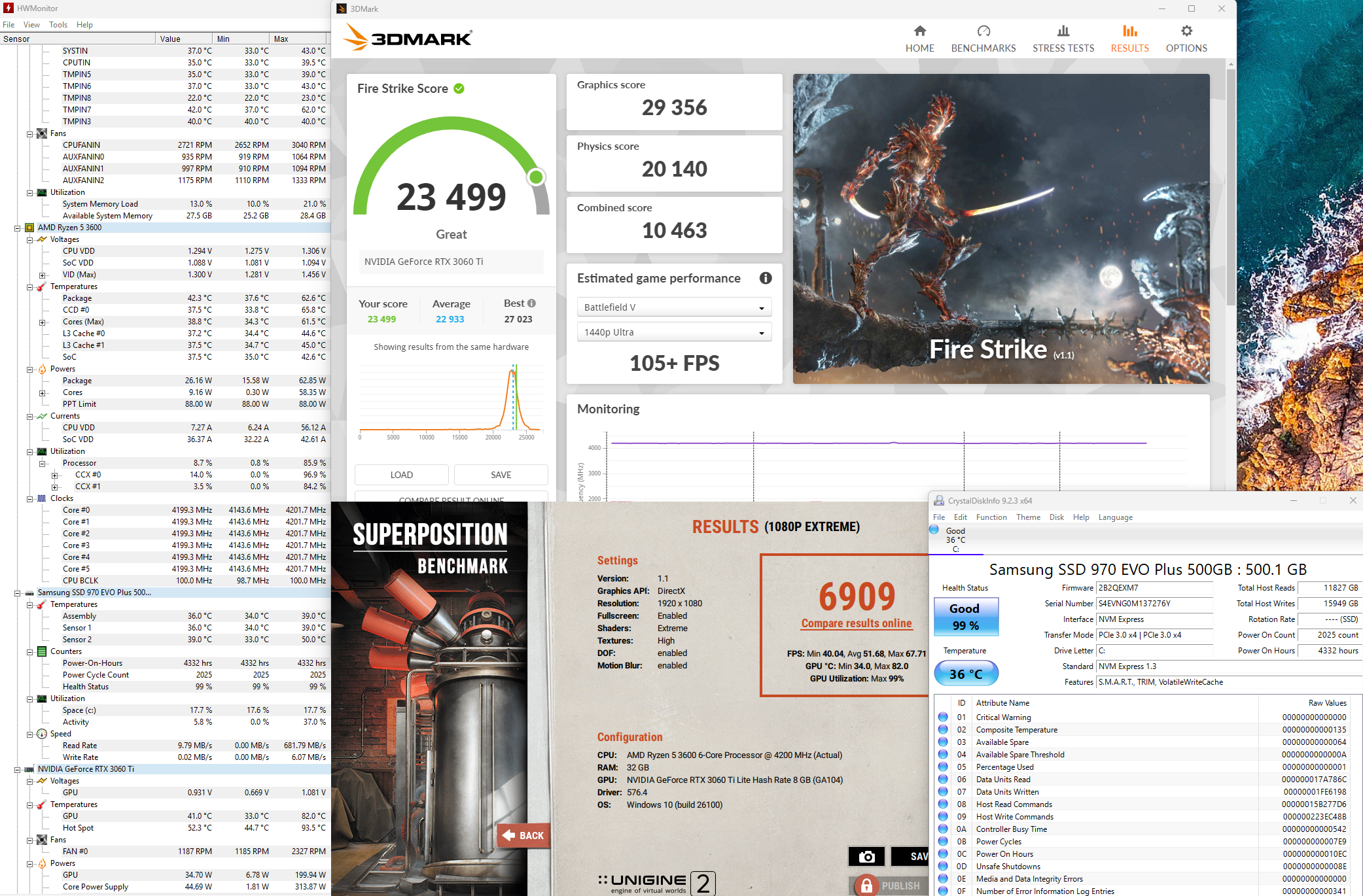Expand the Cores (Max) temperature row

tap(43, 322)
